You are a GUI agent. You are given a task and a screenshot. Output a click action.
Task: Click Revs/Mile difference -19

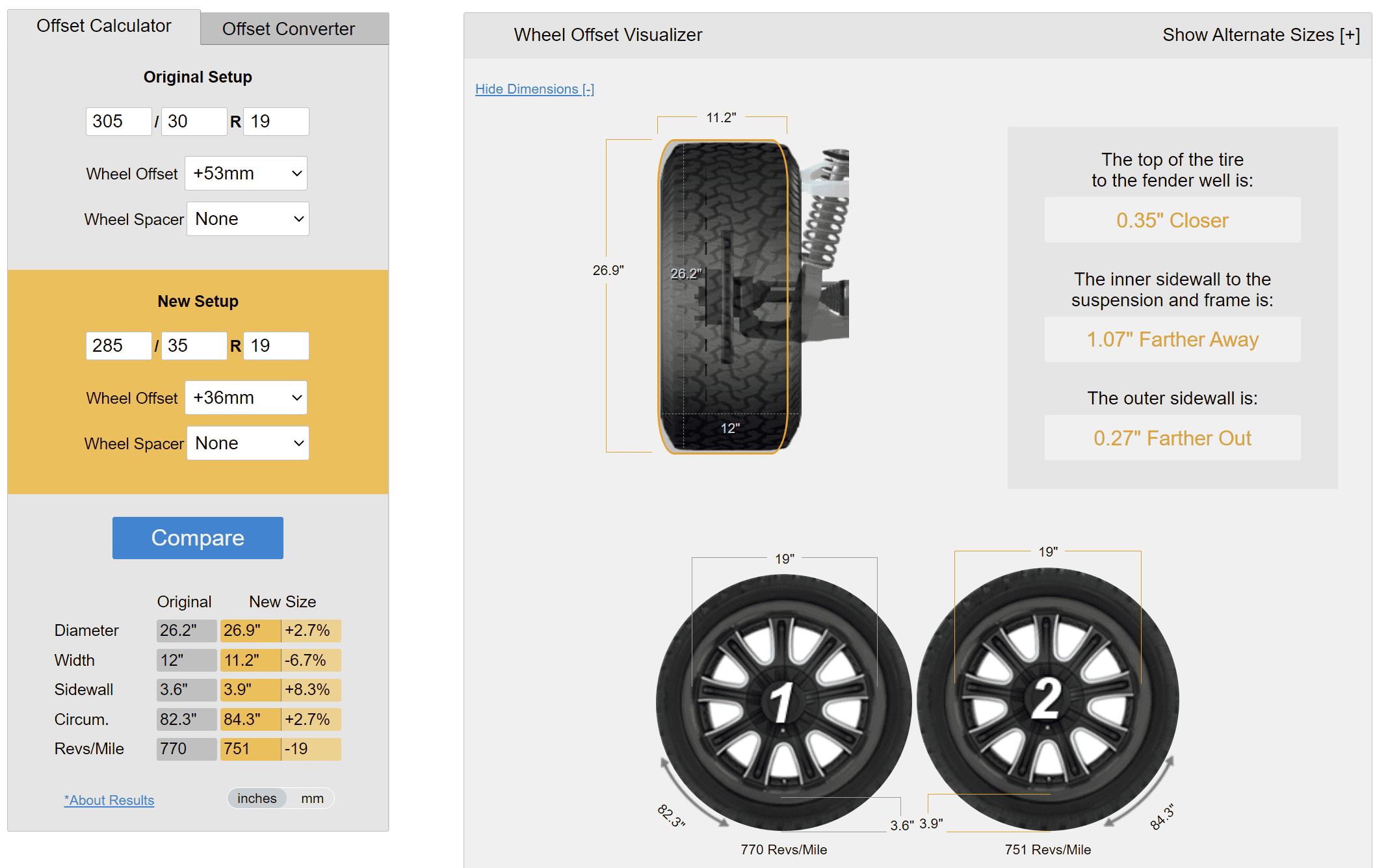click(x=311, y=749)
